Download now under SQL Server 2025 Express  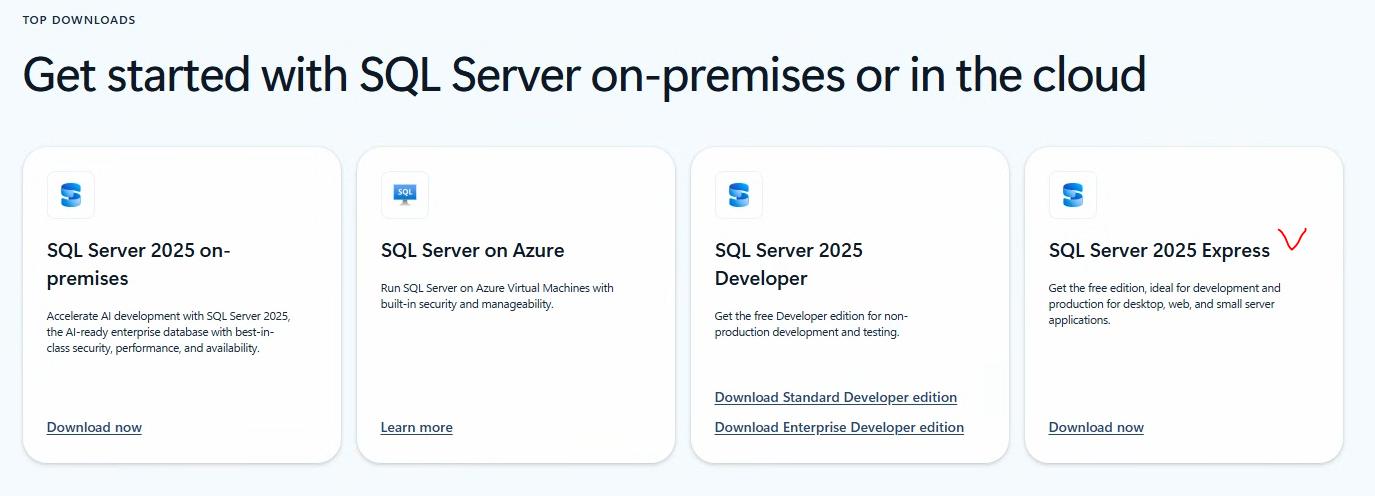(1096, 427)
